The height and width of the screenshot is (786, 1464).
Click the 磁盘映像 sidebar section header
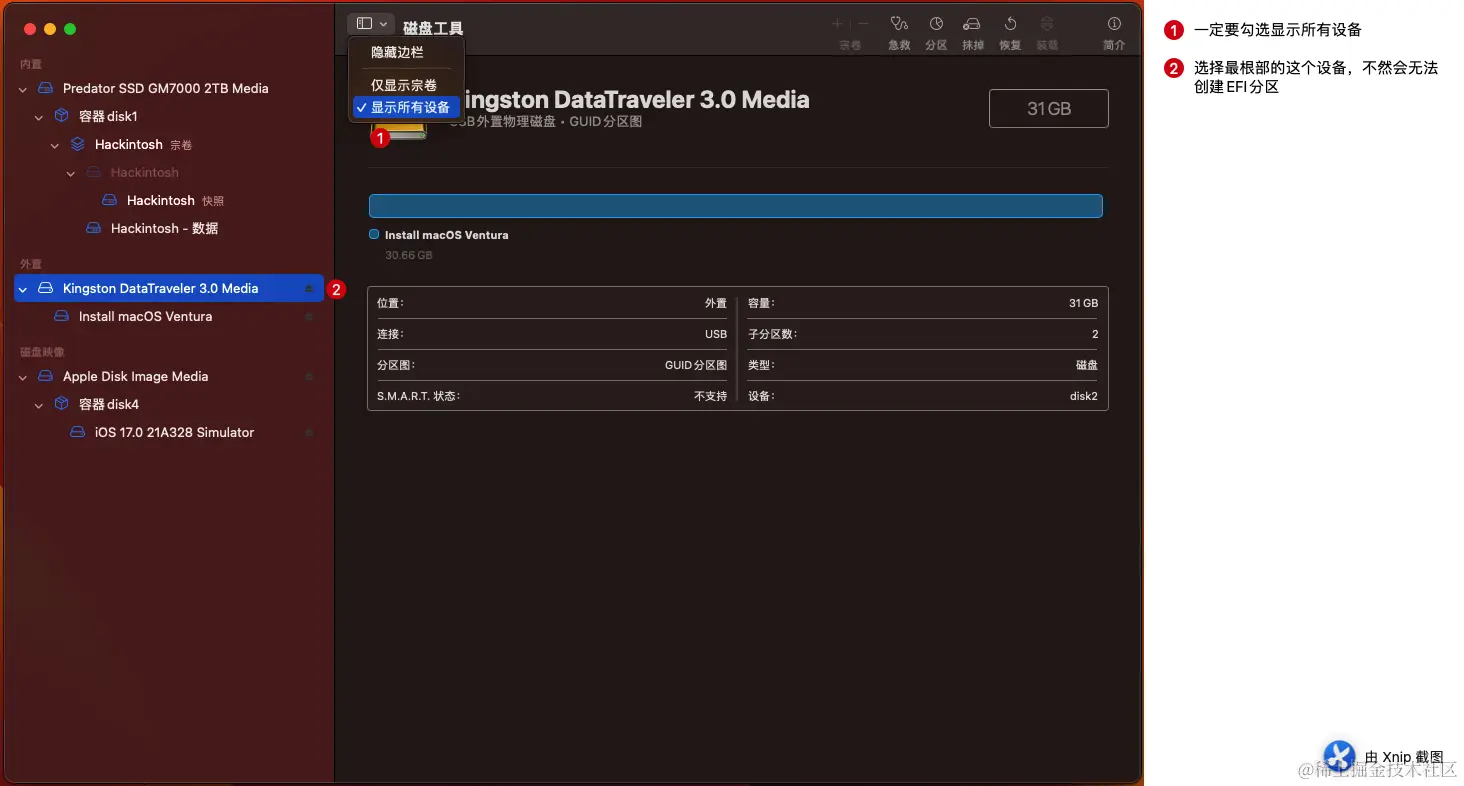pyautogui.click(x=42, y=352)
